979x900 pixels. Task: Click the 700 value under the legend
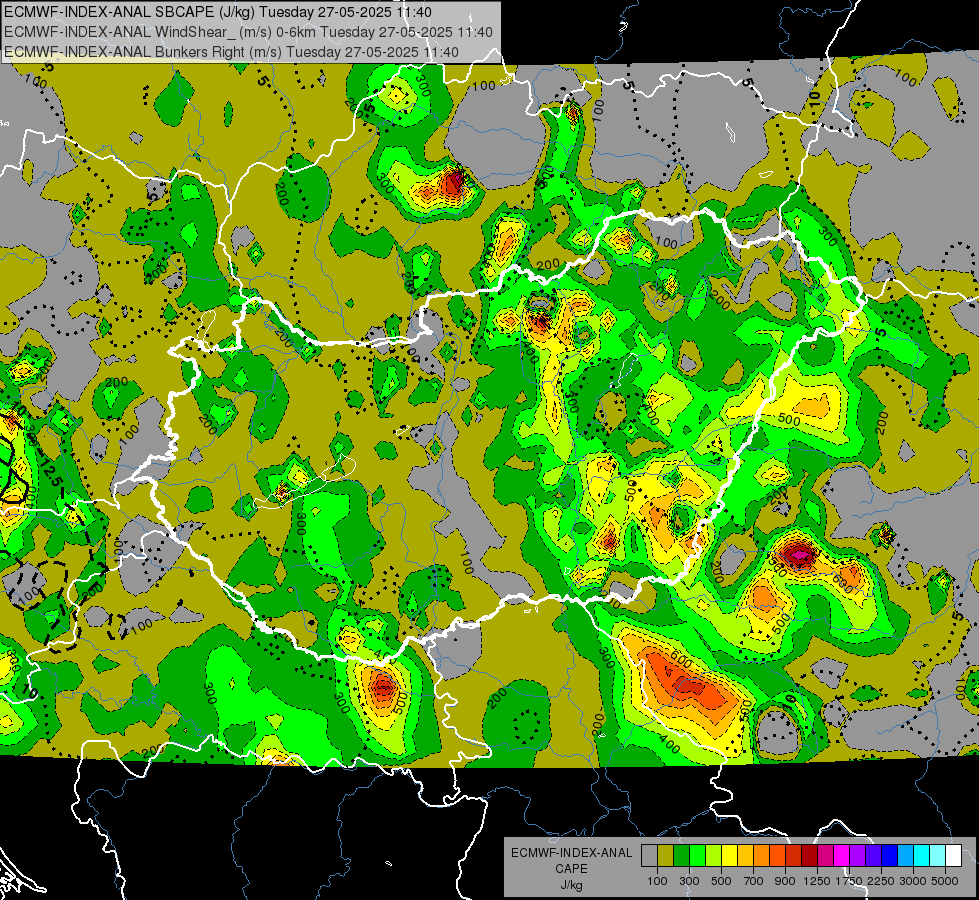point(754,881)
